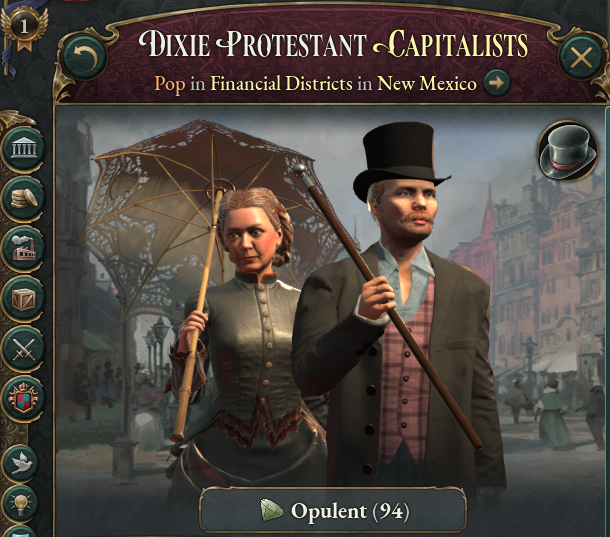Close the Capitalists pop panel
The image size is (610, 537).
coord(581,57)
